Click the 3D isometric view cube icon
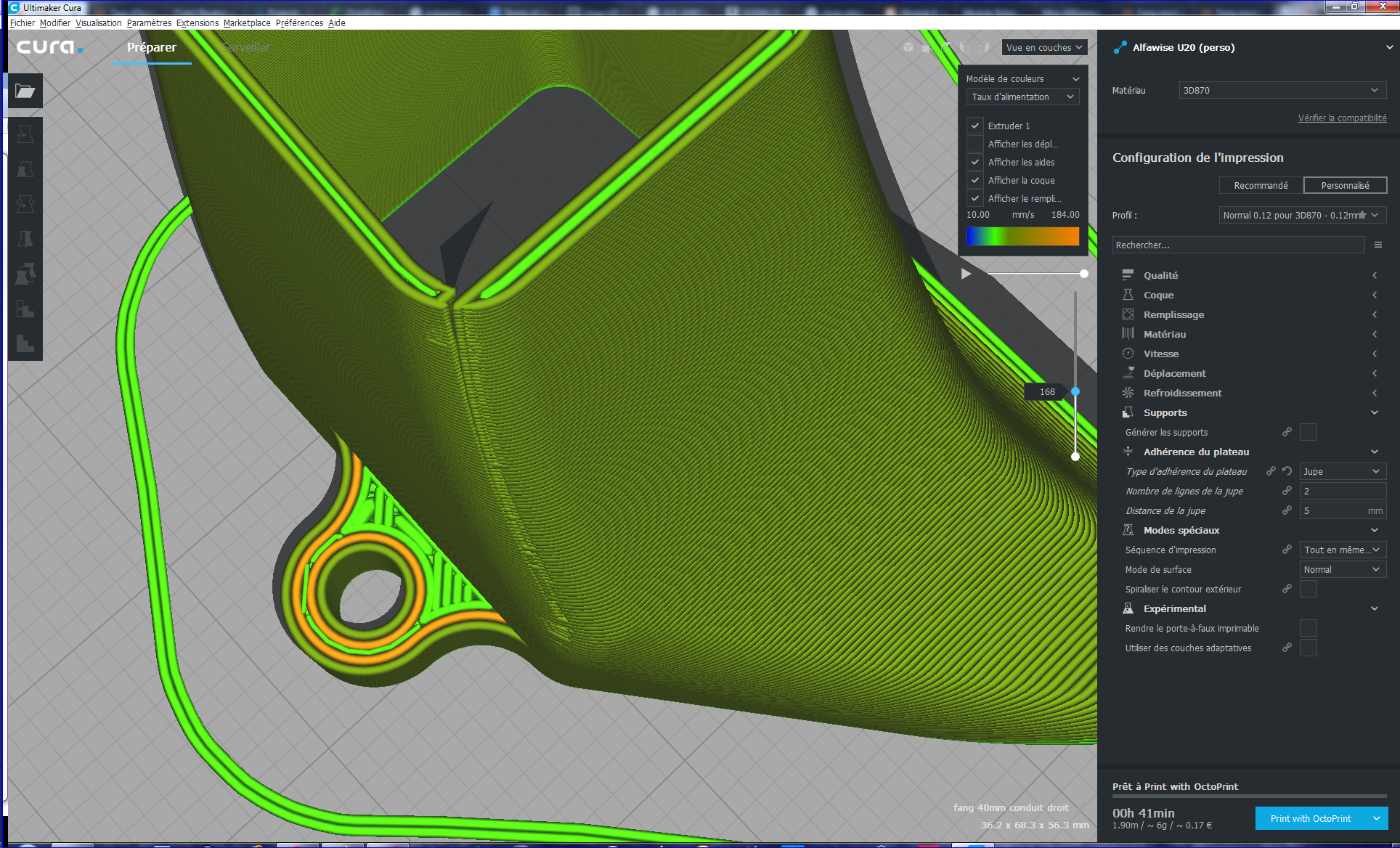Screen dimensions: 1400x848 point(908,47)
